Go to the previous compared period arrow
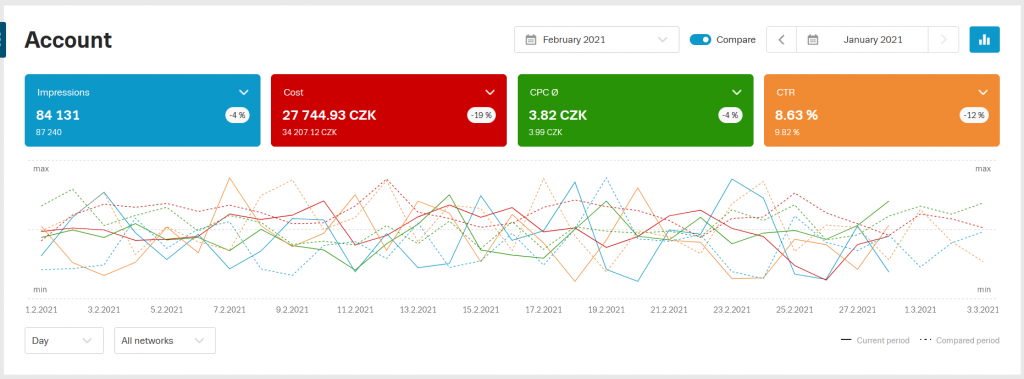This screenshot has width=1024, height=379. [x=781, y=39]
